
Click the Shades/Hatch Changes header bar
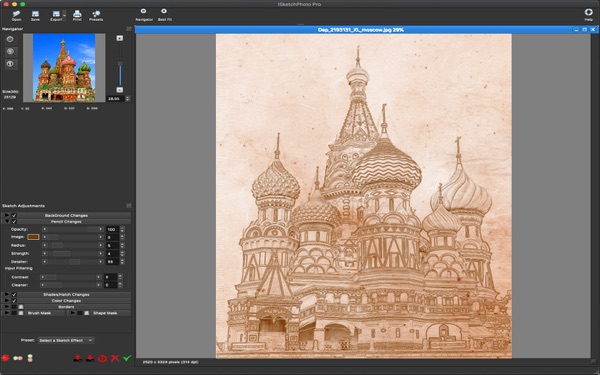(x=67, y=295)
